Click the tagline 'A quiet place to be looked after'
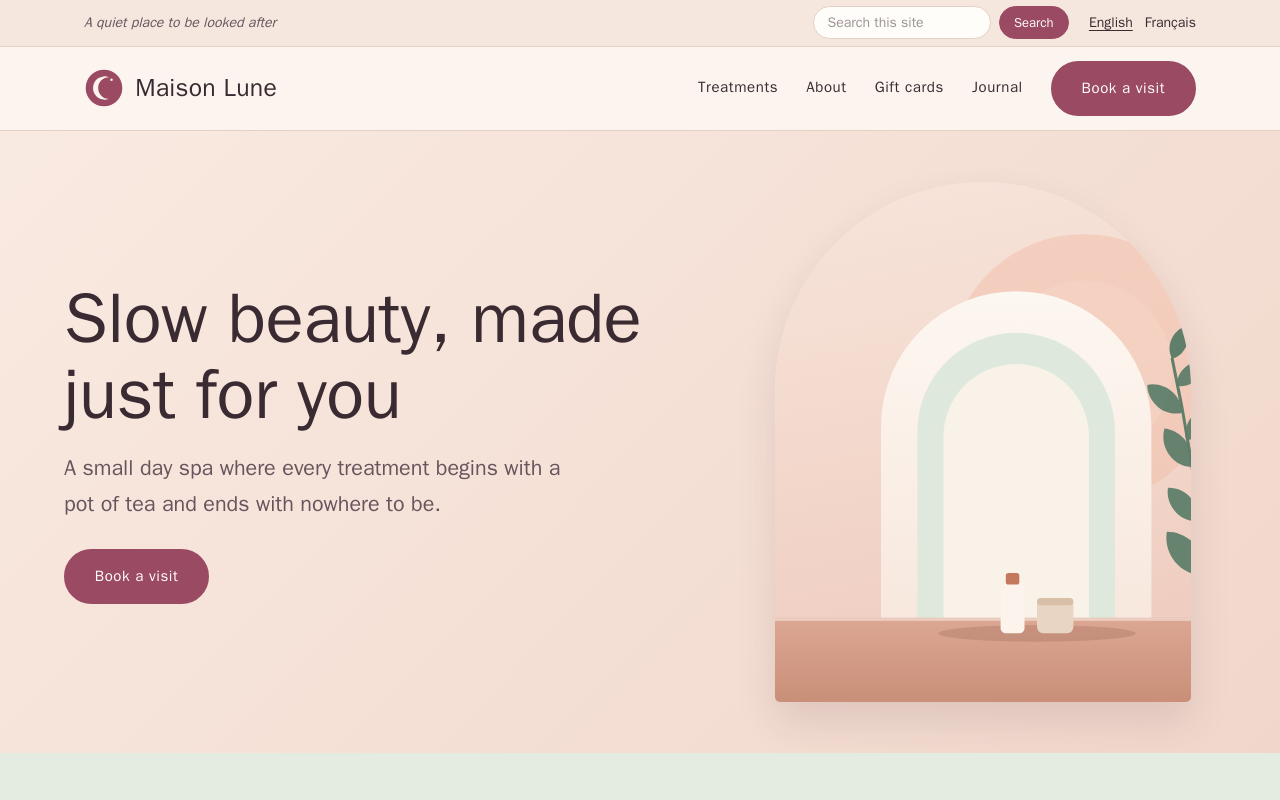Viewport: 1280px width, 800px height. click(180, 22)
